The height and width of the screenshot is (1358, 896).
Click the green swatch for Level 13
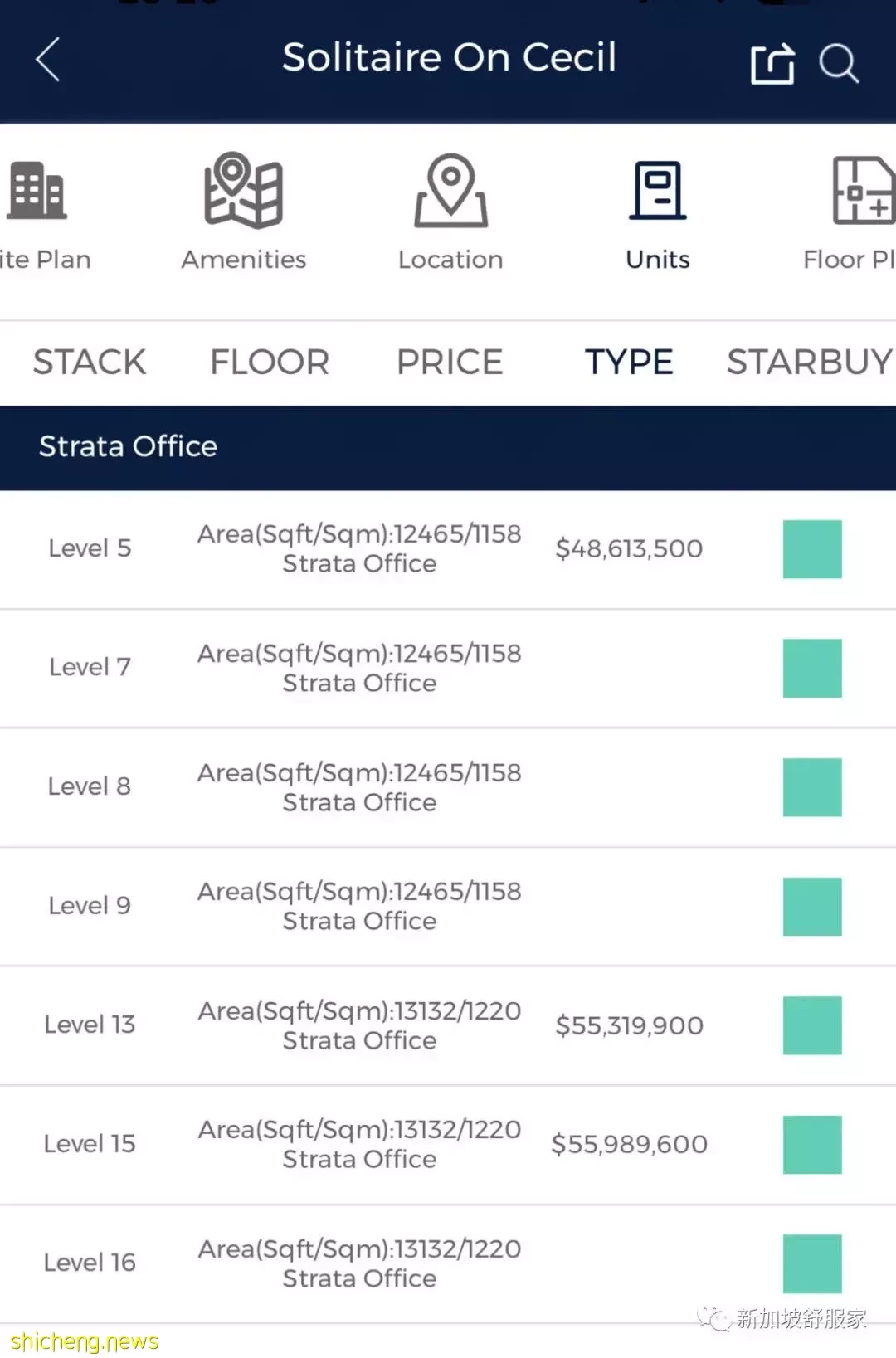point(812,1025)
